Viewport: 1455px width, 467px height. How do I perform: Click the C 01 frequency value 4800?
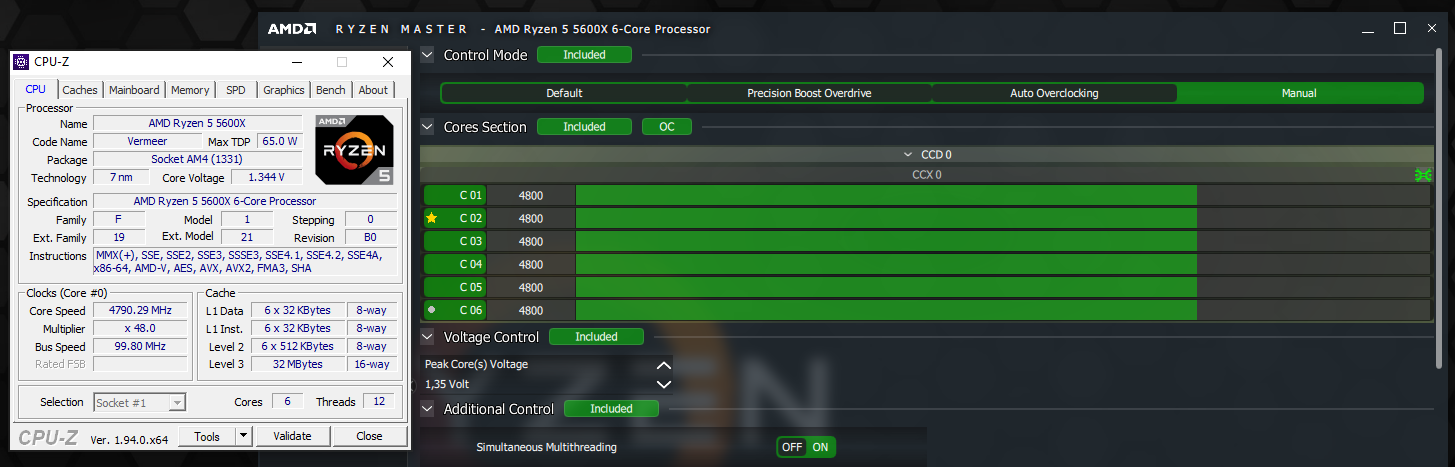(531, 195)
